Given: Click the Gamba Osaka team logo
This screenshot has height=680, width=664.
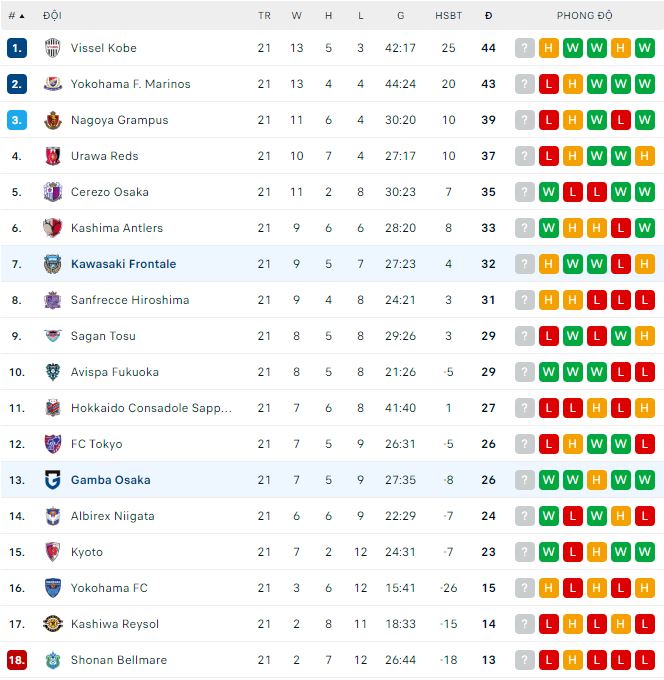Looking at the screenshot, I should tap(53, 480).
